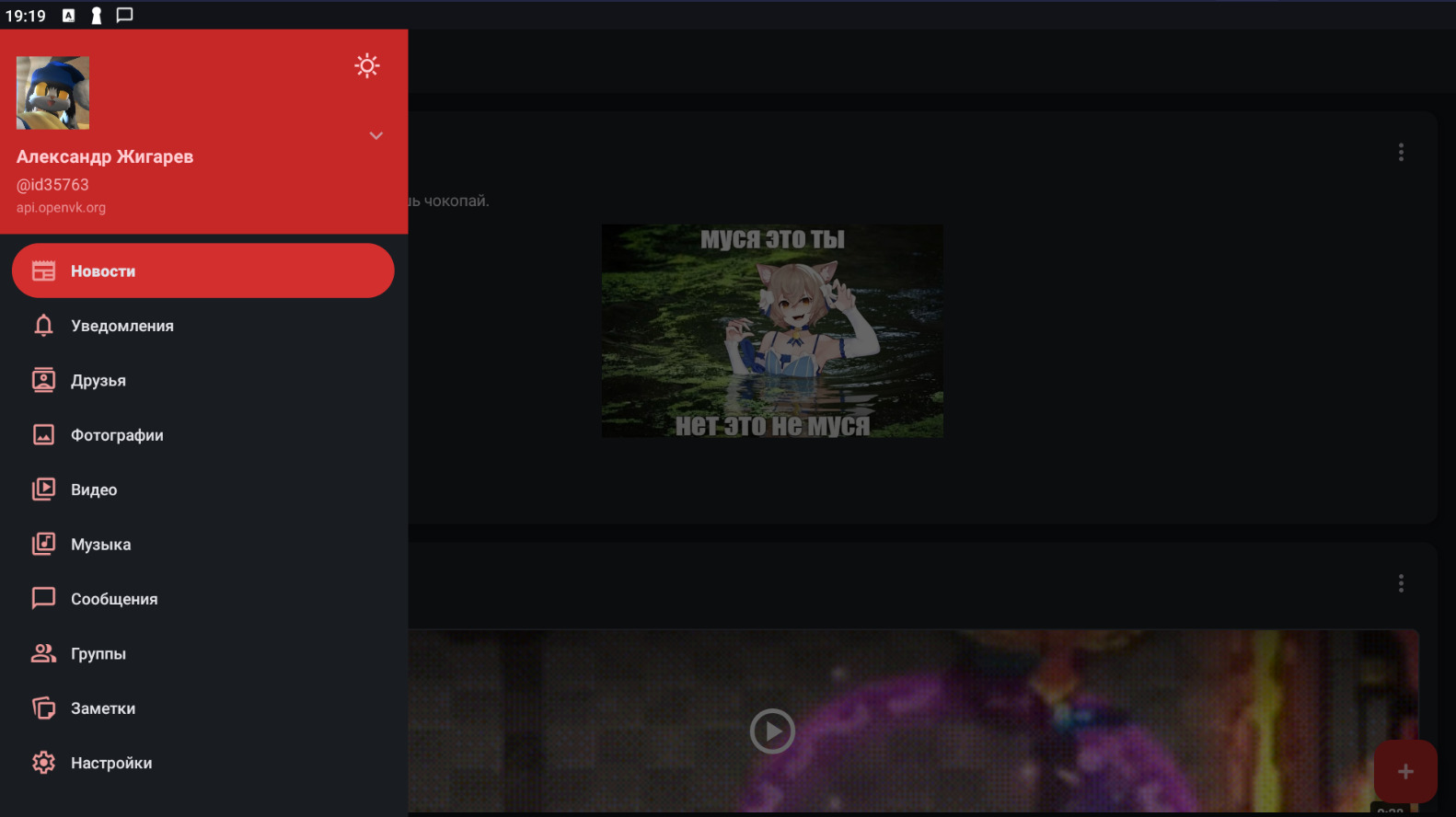
Task: Click the keyhole notification icon in status bar
Action: pos(96,15)
